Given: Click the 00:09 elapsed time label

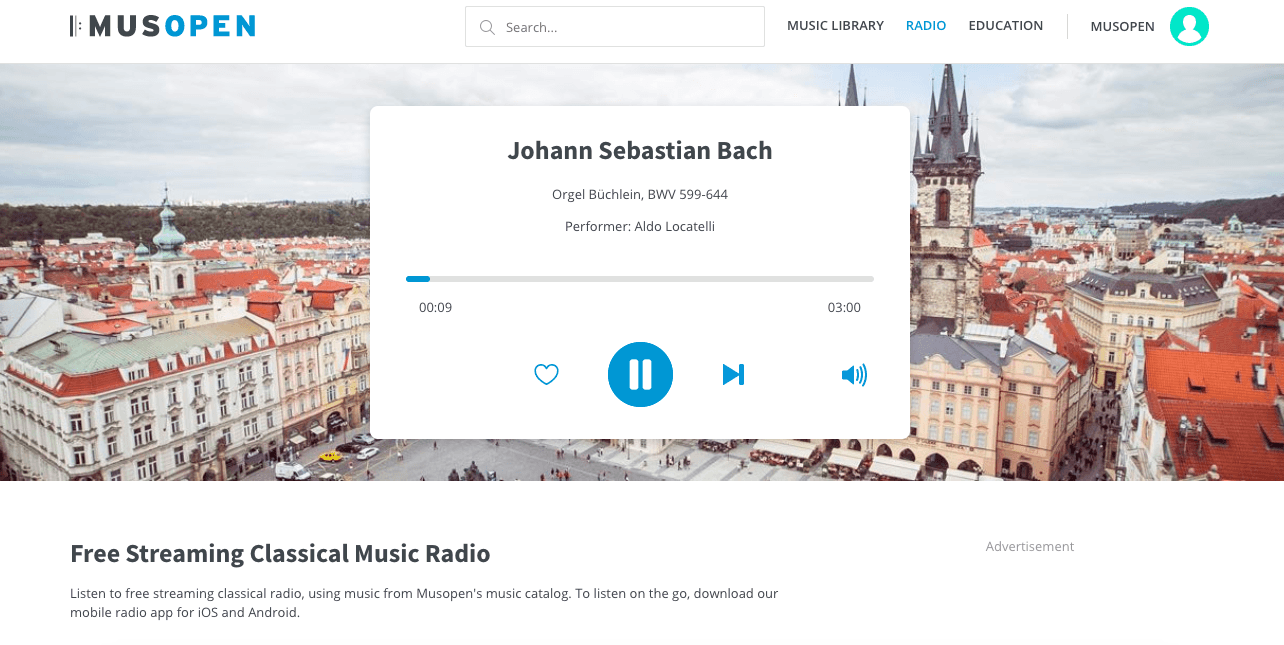Looking at the screenshot, I should pos(435,308).
